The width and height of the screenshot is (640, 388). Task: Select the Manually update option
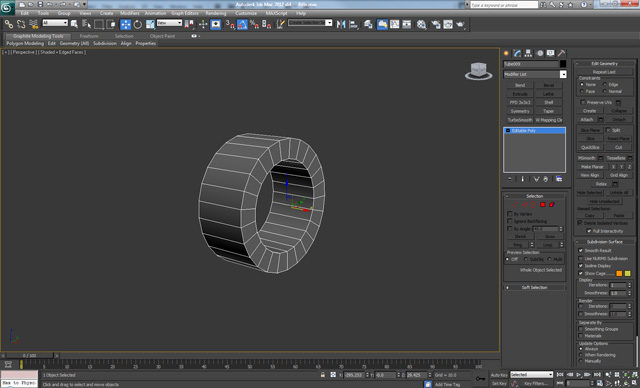[x=581, y=361]
